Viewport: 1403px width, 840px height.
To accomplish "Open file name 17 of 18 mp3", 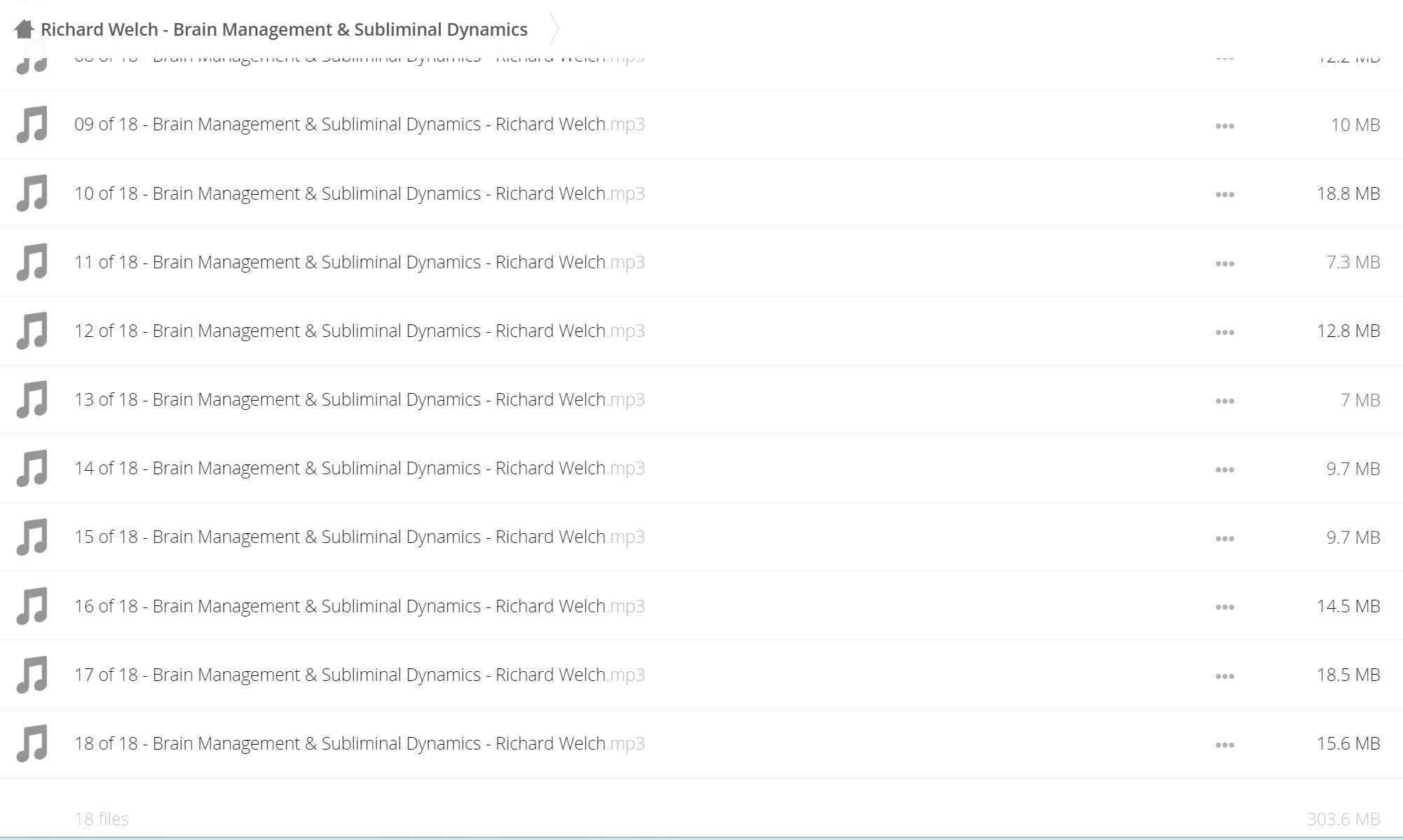I will point(360,675).
